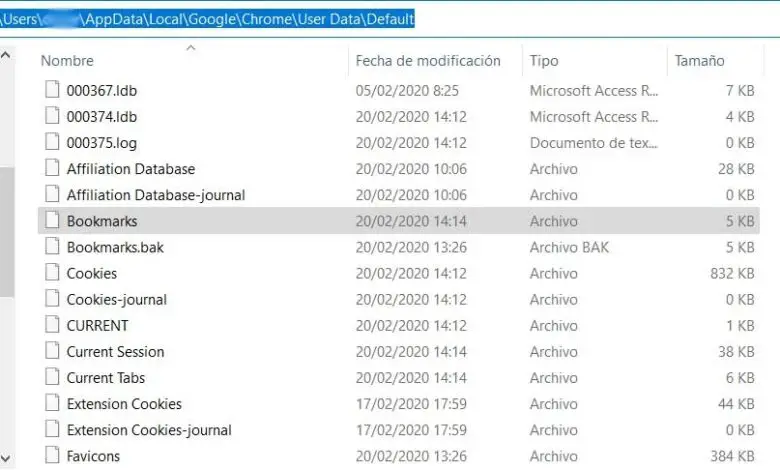Sort by Fecha de modificación column
780x470 pixels.
(427, 61)
